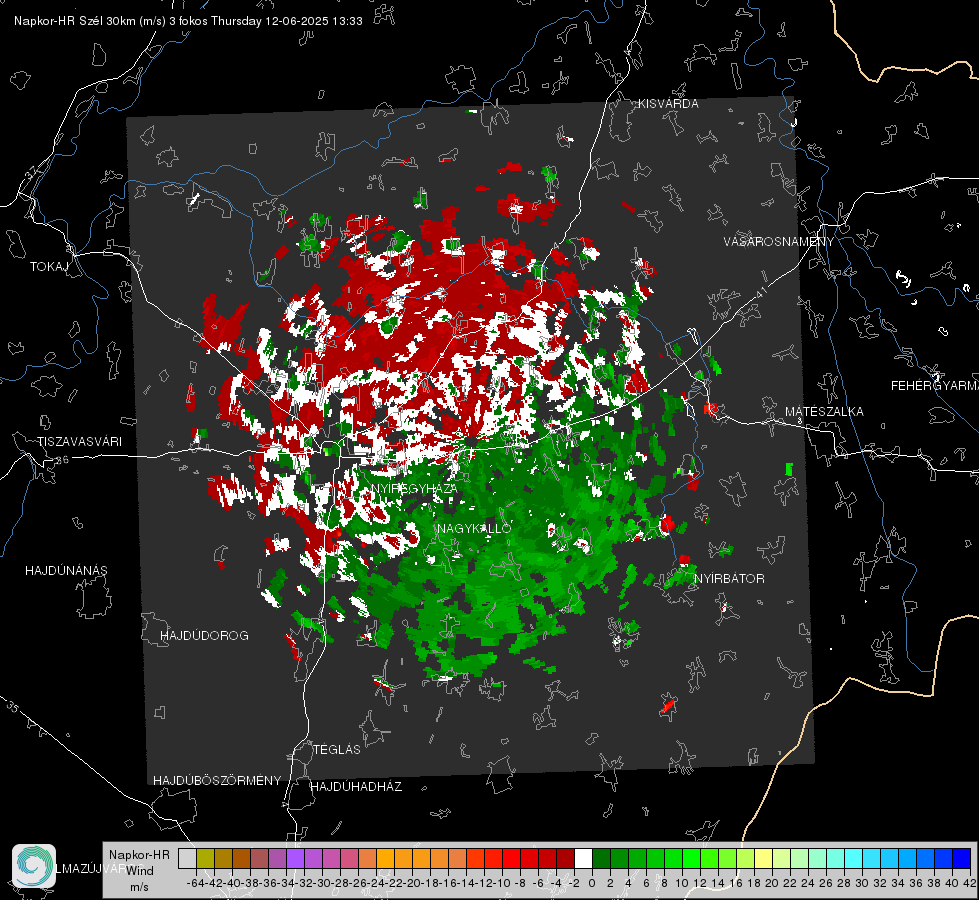Pick the dark blue last legend swatch
The image size is (979, 900).
[962, 858]
